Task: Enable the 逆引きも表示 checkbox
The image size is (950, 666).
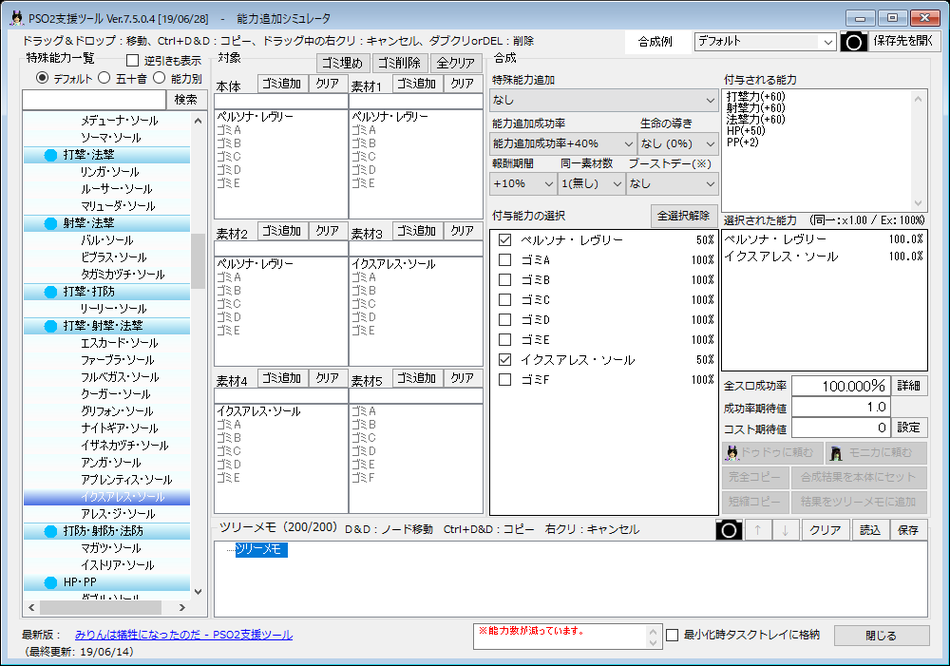Action: (133, 61)
